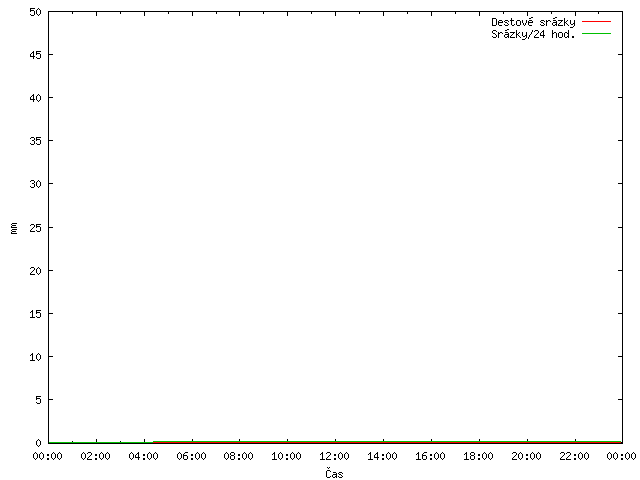640x480 pixels.
Task: Click the green legend line sample
Action: (596, 33)
